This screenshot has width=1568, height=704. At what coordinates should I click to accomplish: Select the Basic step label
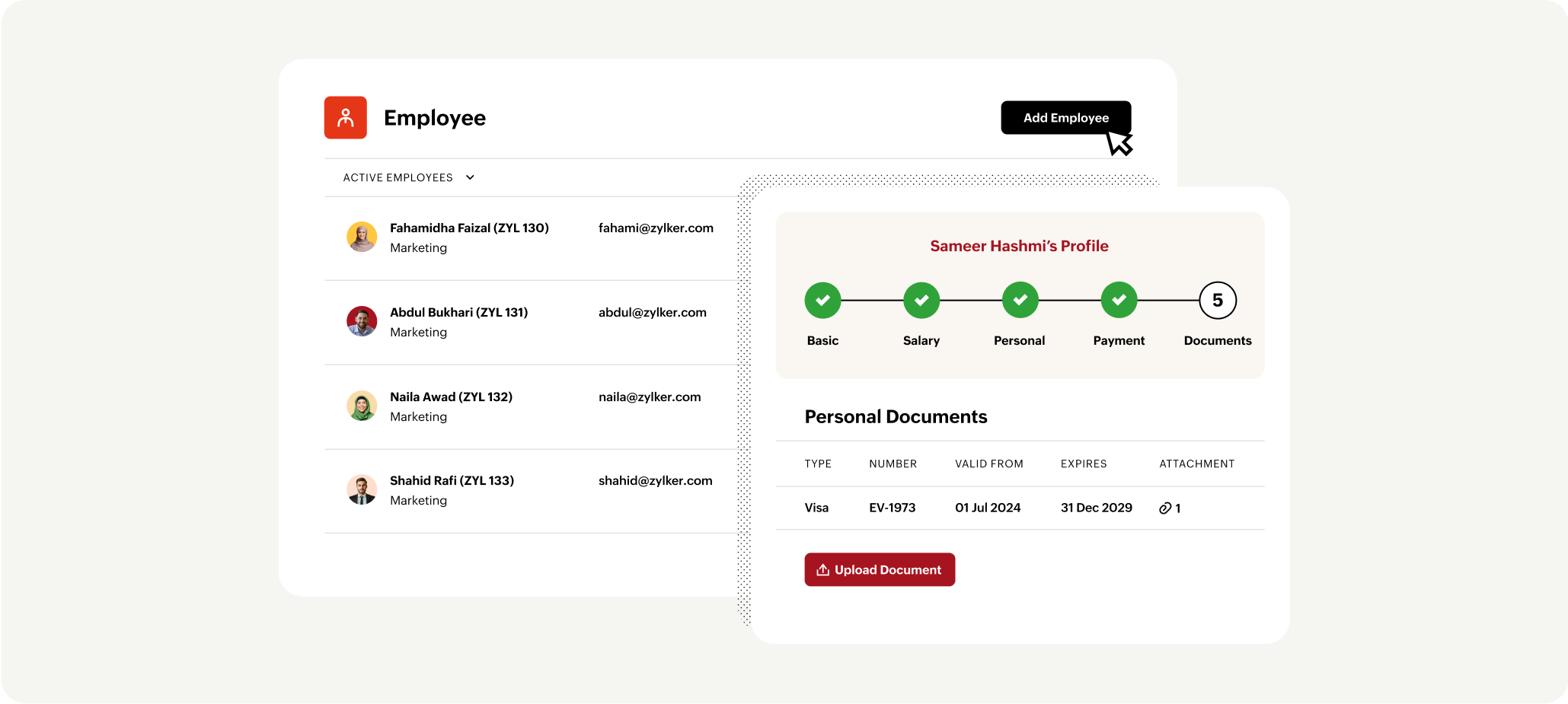822,340
